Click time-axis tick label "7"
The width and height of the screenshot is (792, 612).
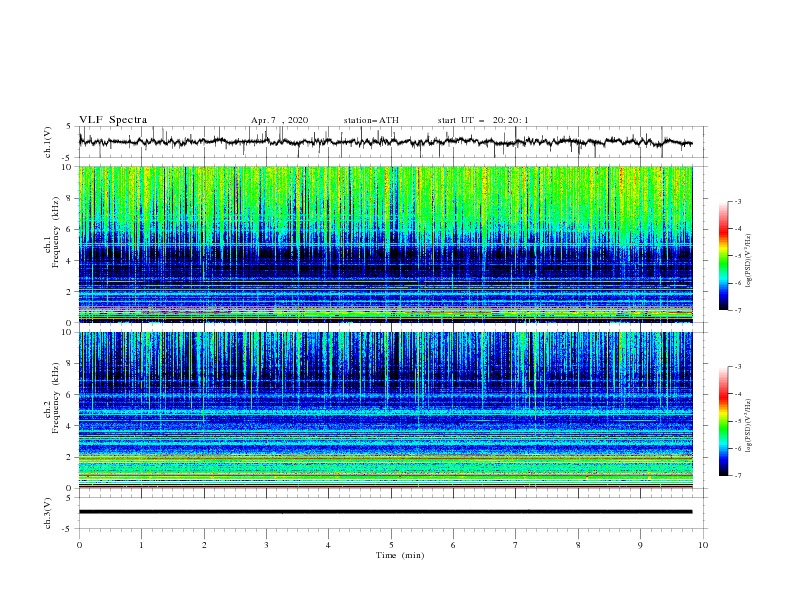point(516,545)
